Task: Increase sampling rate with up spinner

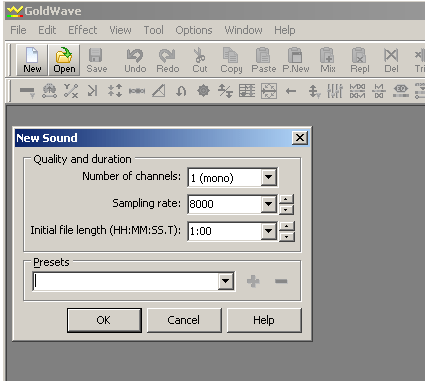Action: pyautogui.click(x=286, y=200)
